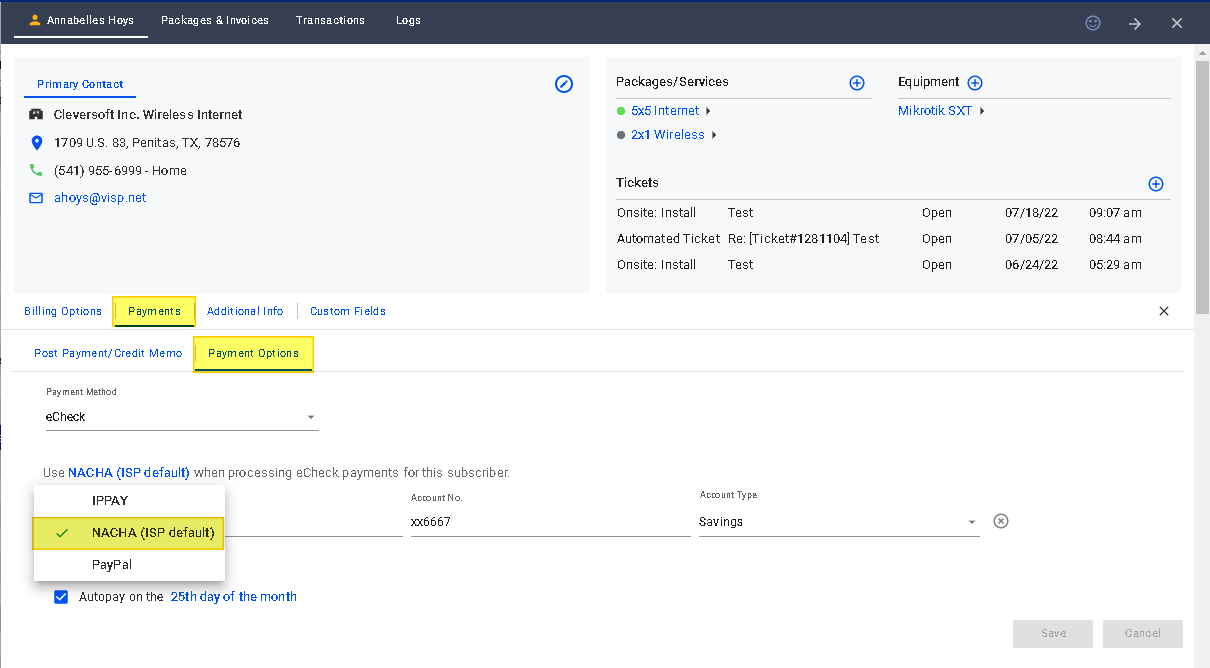
Task: Open the Custom Fields tab
Action: [x=348, y=311]
